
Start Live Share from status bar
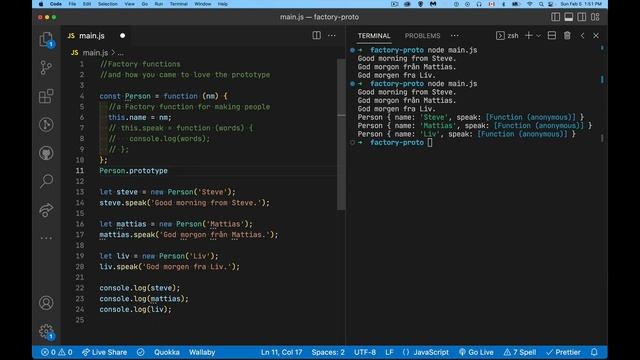click(104, 352)
